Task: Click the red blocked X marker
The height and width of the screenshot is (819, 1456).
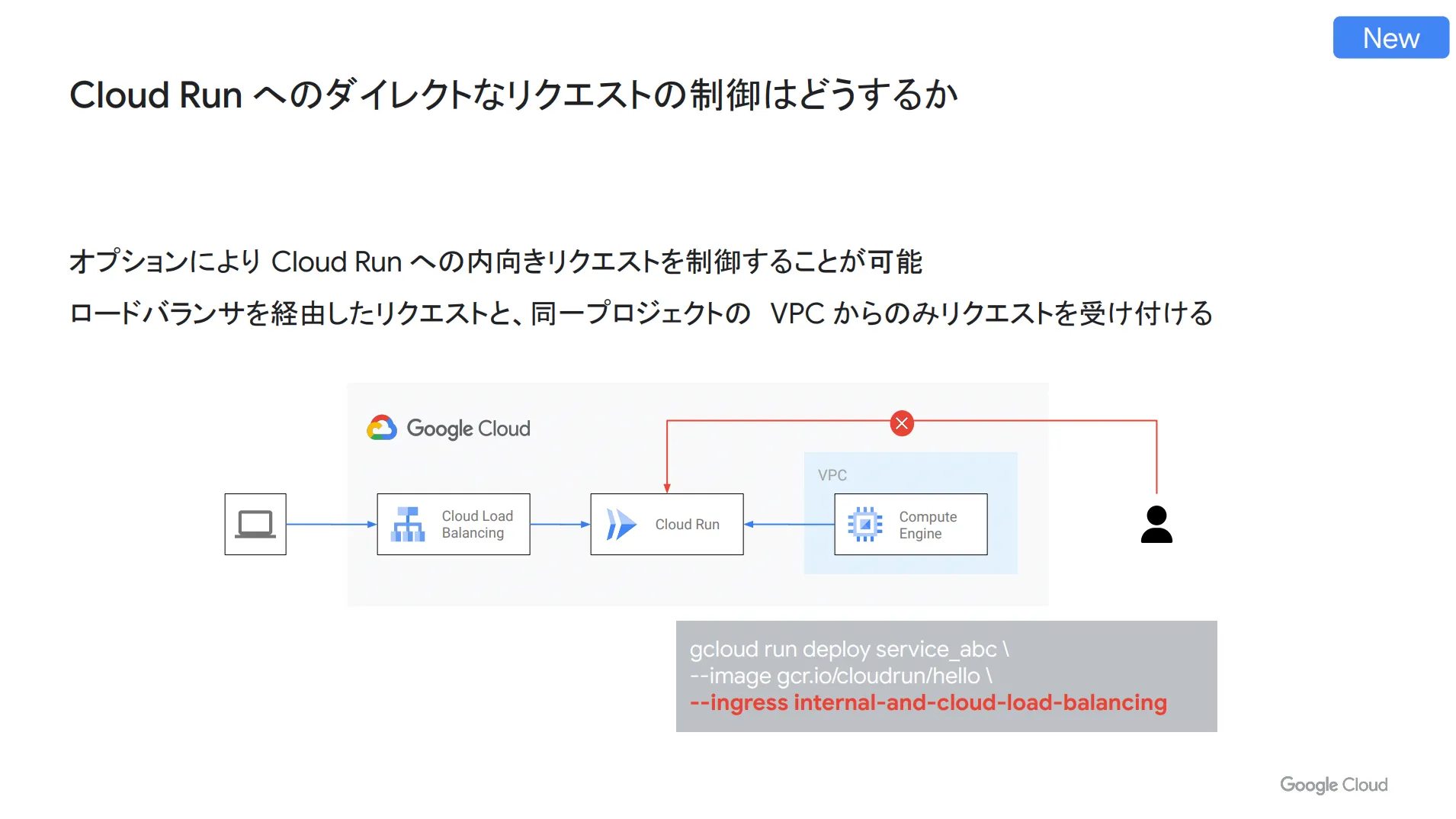Action: click(902, 423)
